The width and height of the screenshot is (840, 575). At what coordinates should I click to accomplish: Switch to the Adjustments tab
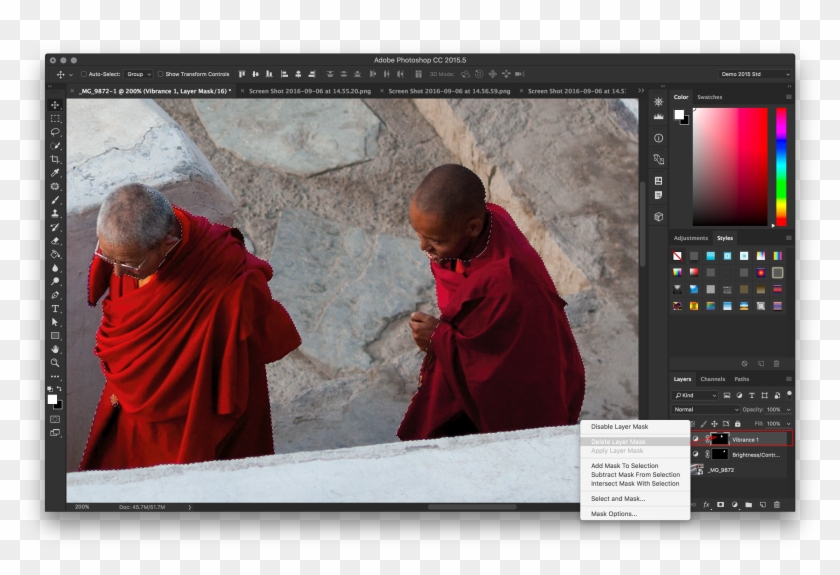click(691, 238)
